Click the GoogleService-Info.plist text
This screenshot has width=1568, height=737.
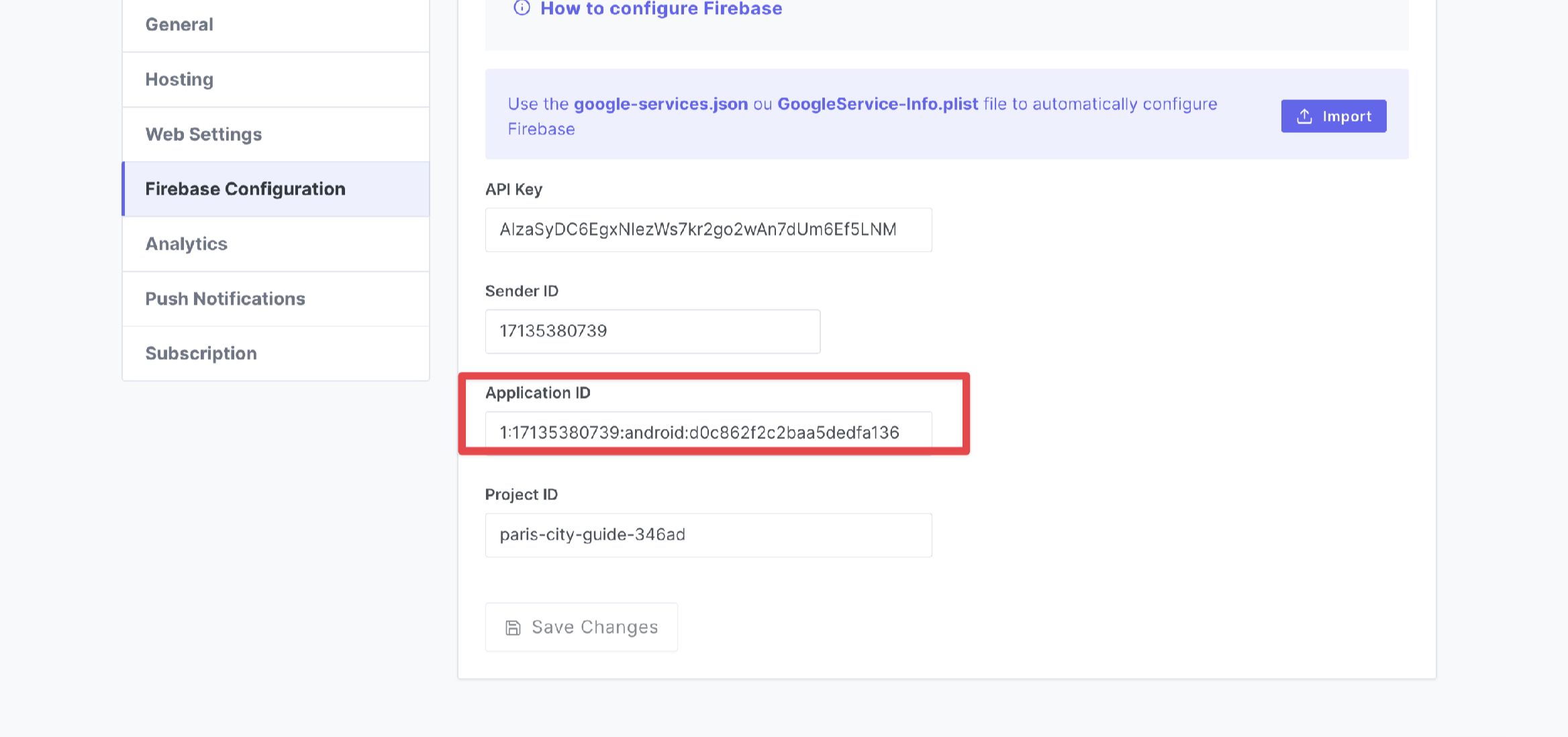pyautogui.click(x=877, y=104)
